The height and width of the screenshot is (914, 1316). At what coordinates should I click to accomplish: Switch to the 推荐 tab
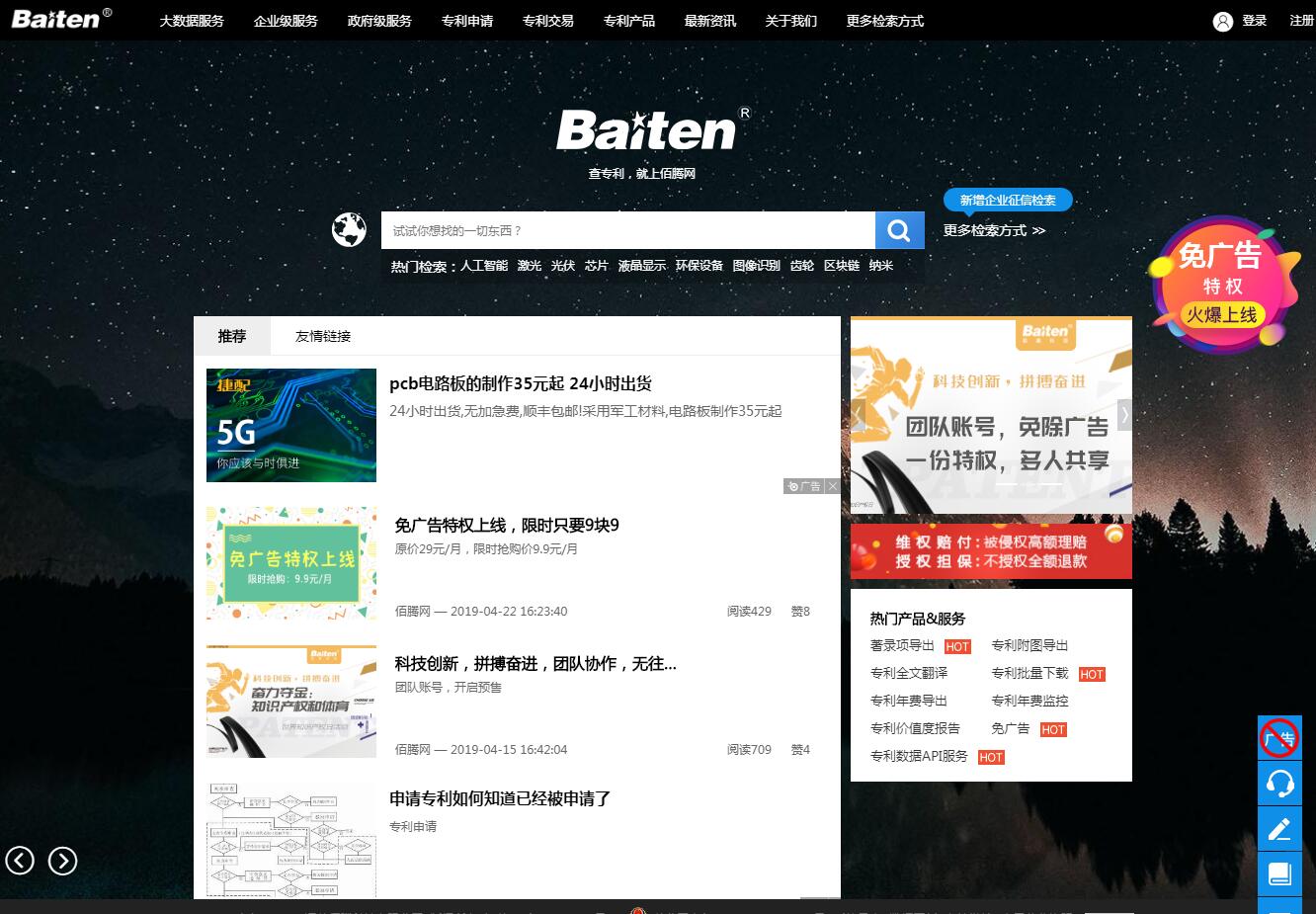pos(232,336)
